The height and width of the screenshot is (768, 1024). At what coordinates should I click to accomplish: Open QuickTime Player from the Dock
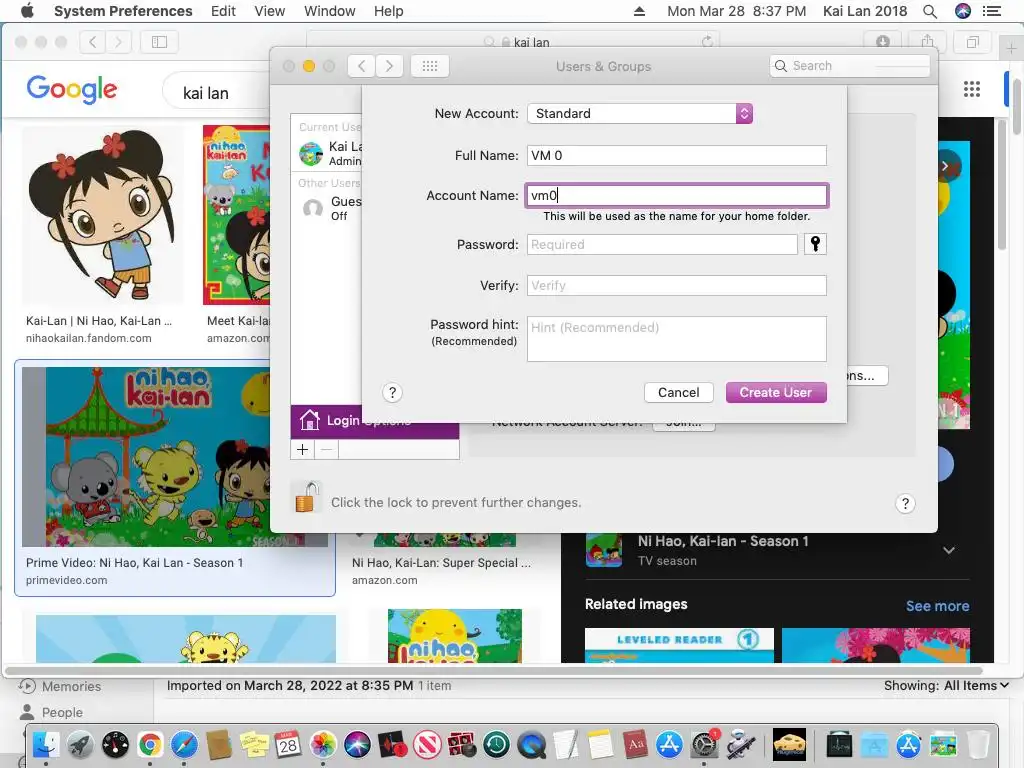pyautogui.click(x=531, y=744)
